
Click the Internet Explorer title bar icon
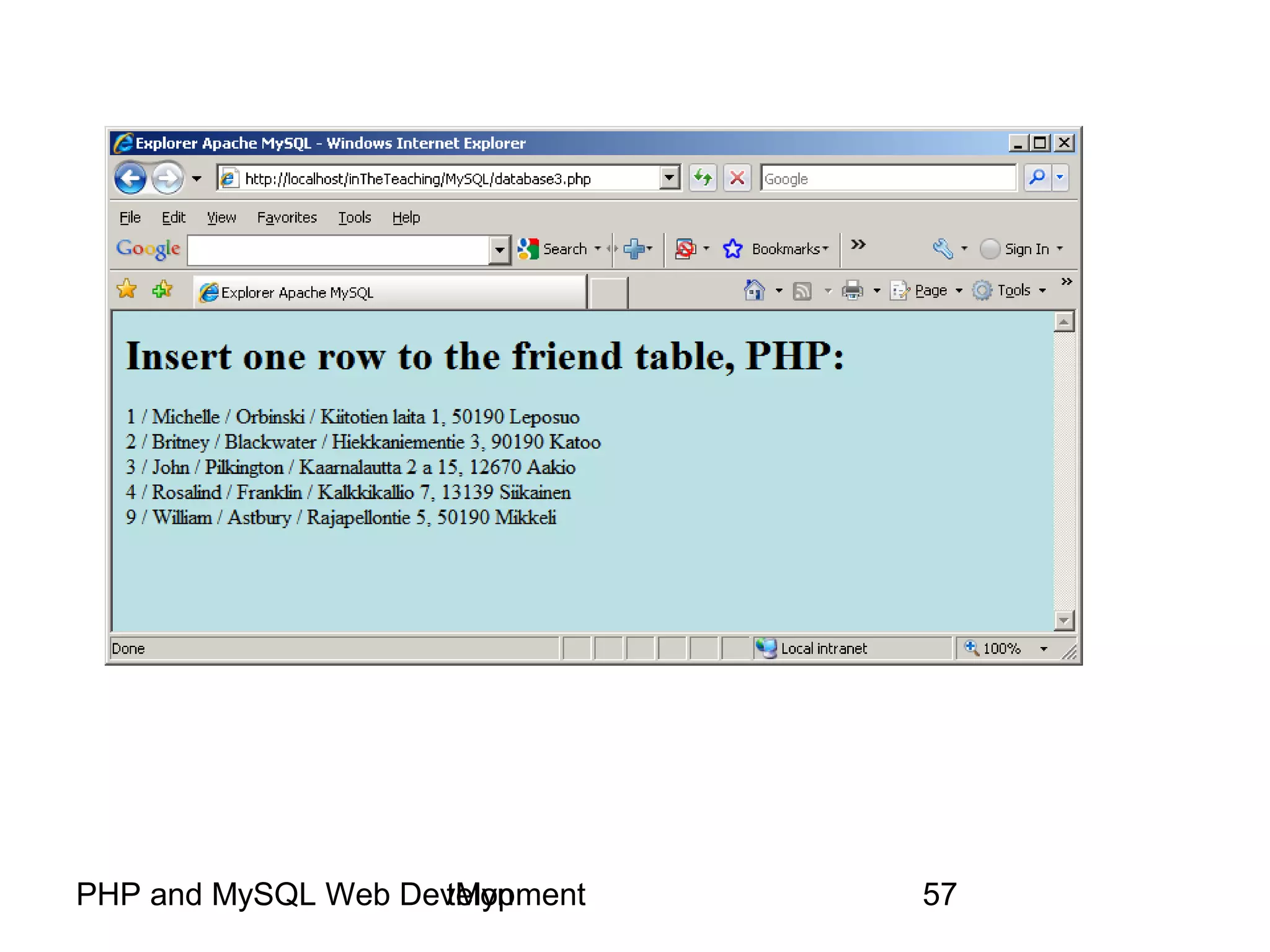tap(123, 143)
